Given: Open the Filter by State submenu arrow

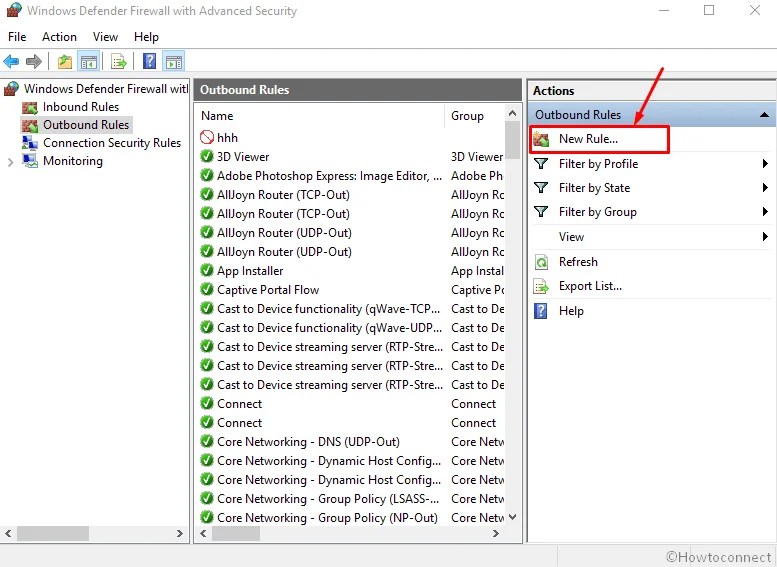Looking at the screenshot, I should pyautogui.click(x=765, y=187).
